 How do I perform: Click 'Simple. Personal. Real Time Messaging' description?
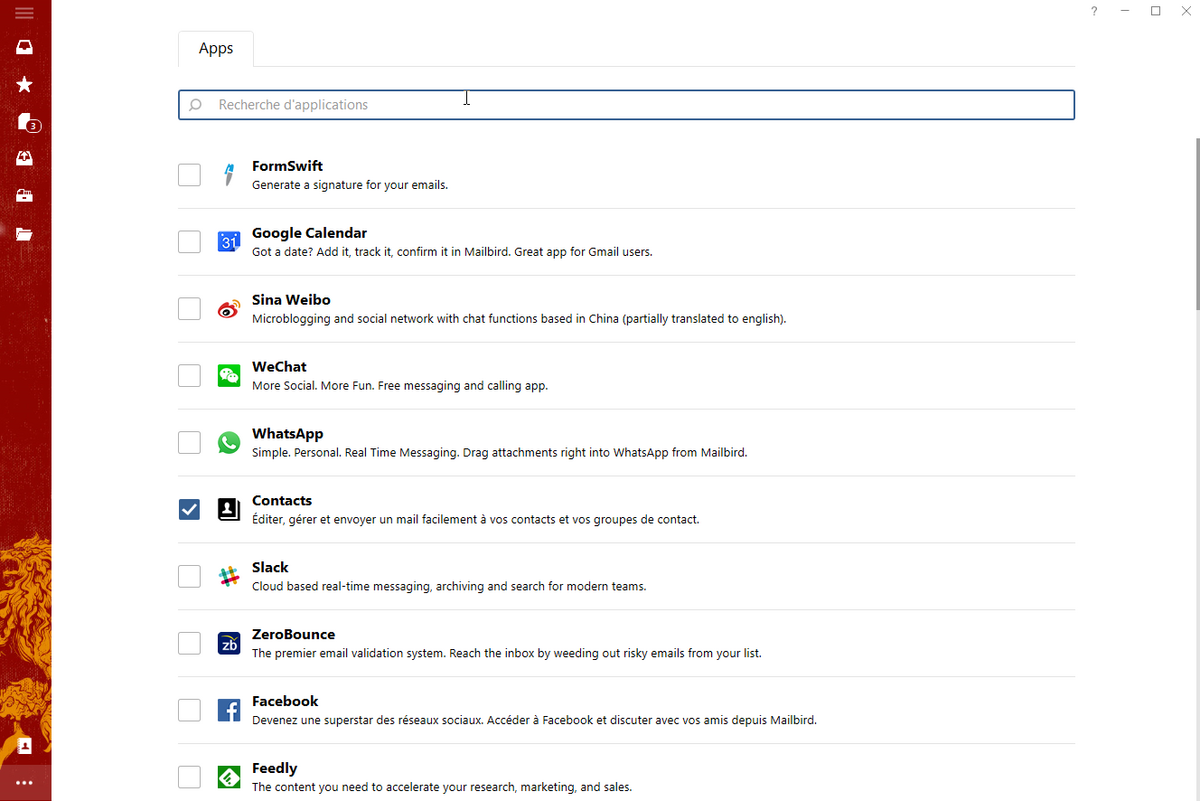pyautogui.click(x=499, y=453)
